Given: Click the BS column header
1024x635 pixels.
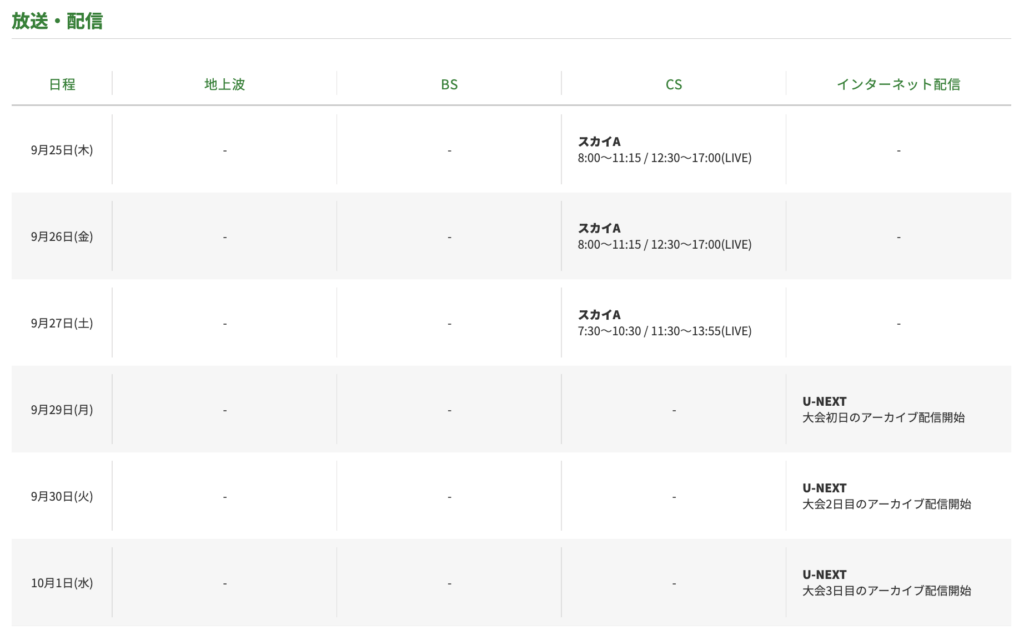Looking at the screenshot, I should [449, 84].
